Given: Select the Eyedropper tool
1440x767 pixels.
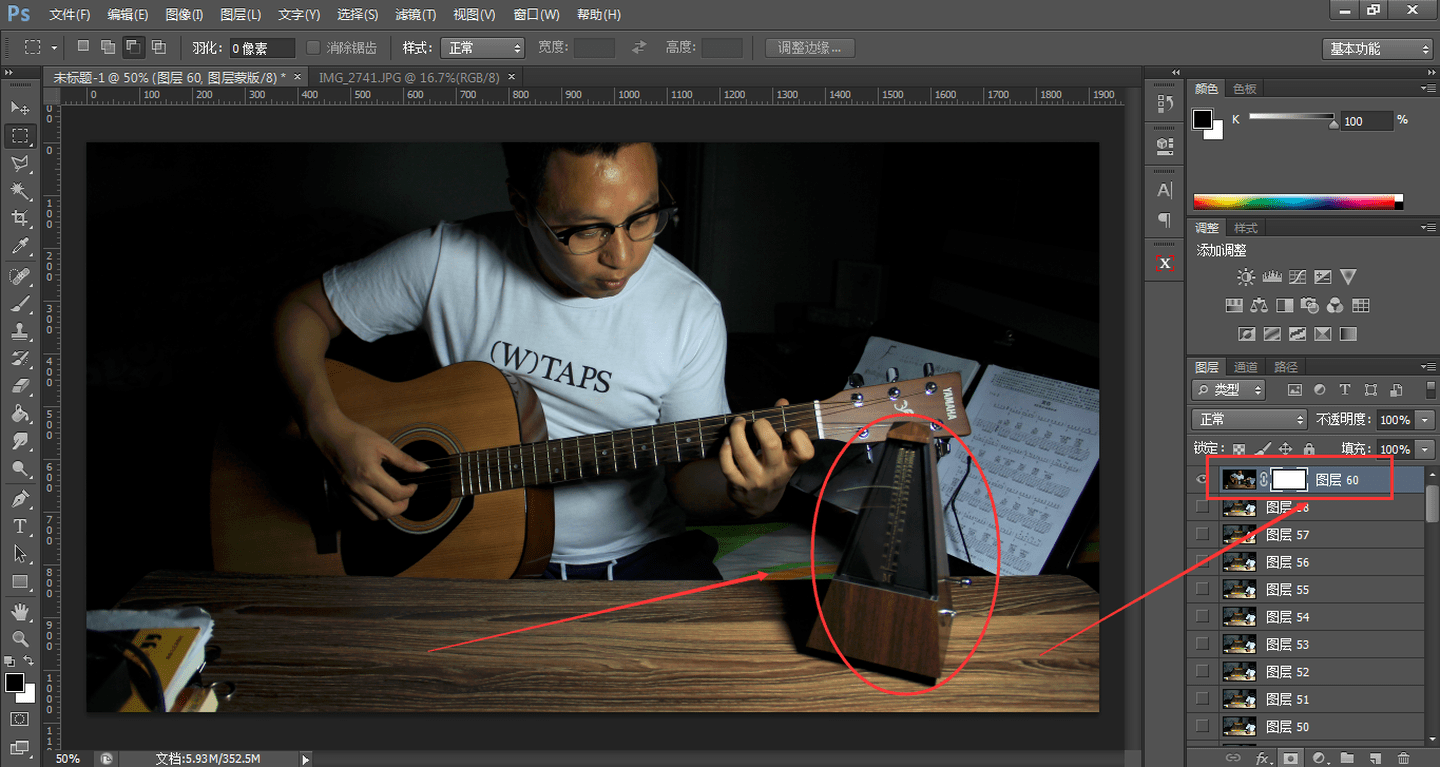Looking at the screenshot, I should point(19,246).
